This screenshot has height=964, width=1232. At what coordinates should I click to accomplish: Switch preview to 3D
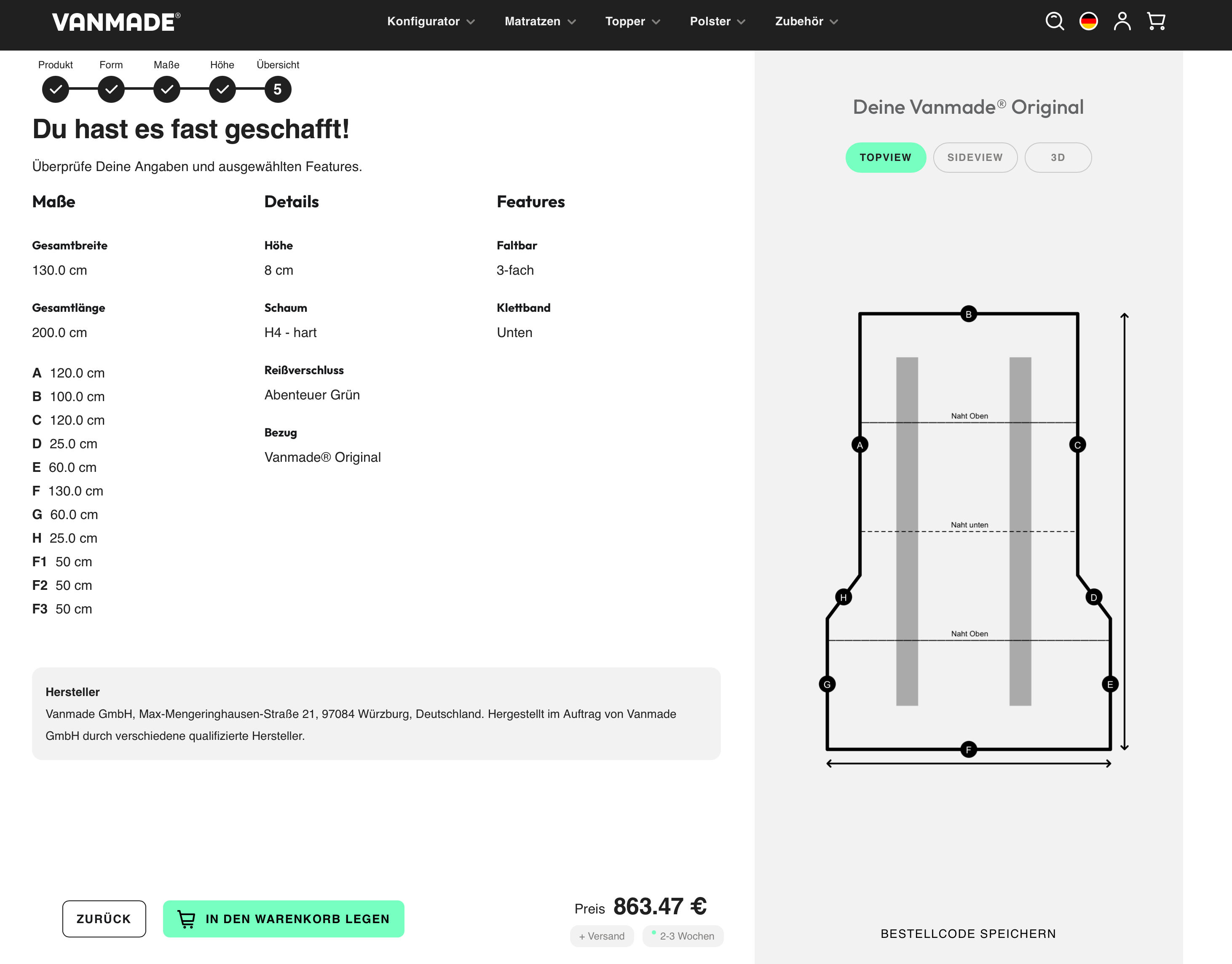point(1058,158)
